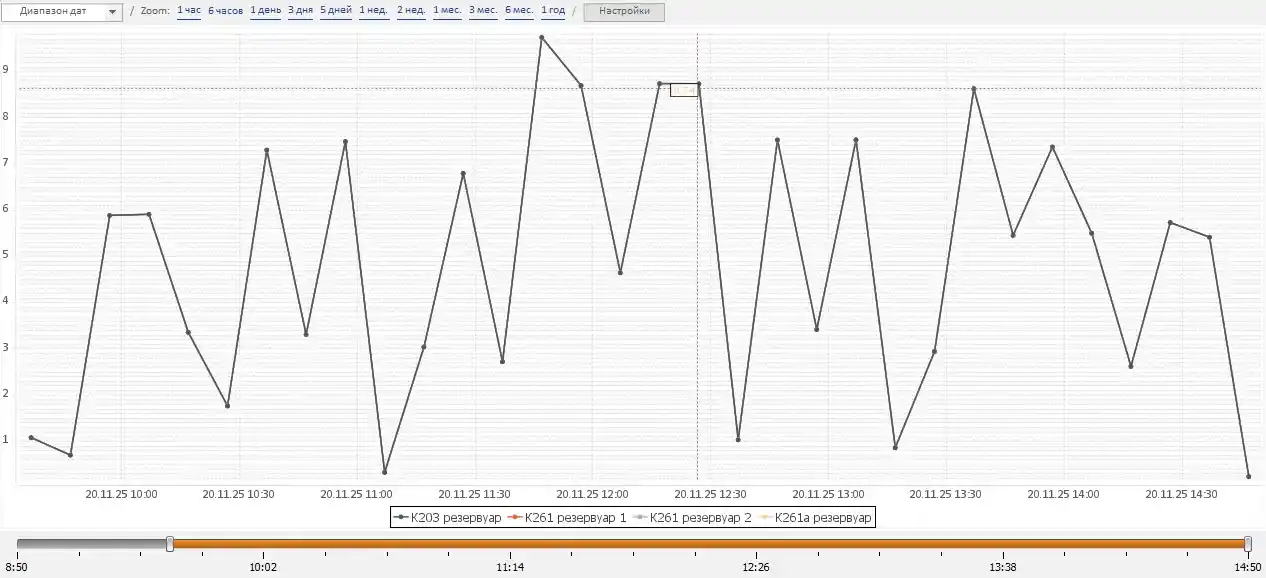Select the 3 дня zoom range
Screen dimensions: 1266x578
pyautogui.click(x=300, y=11)
